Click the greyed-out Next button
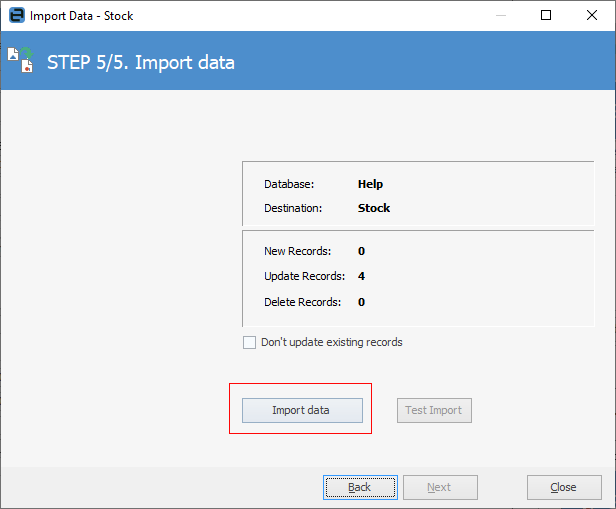This screenshot has height=509, width=616. (x=439, y=487)
